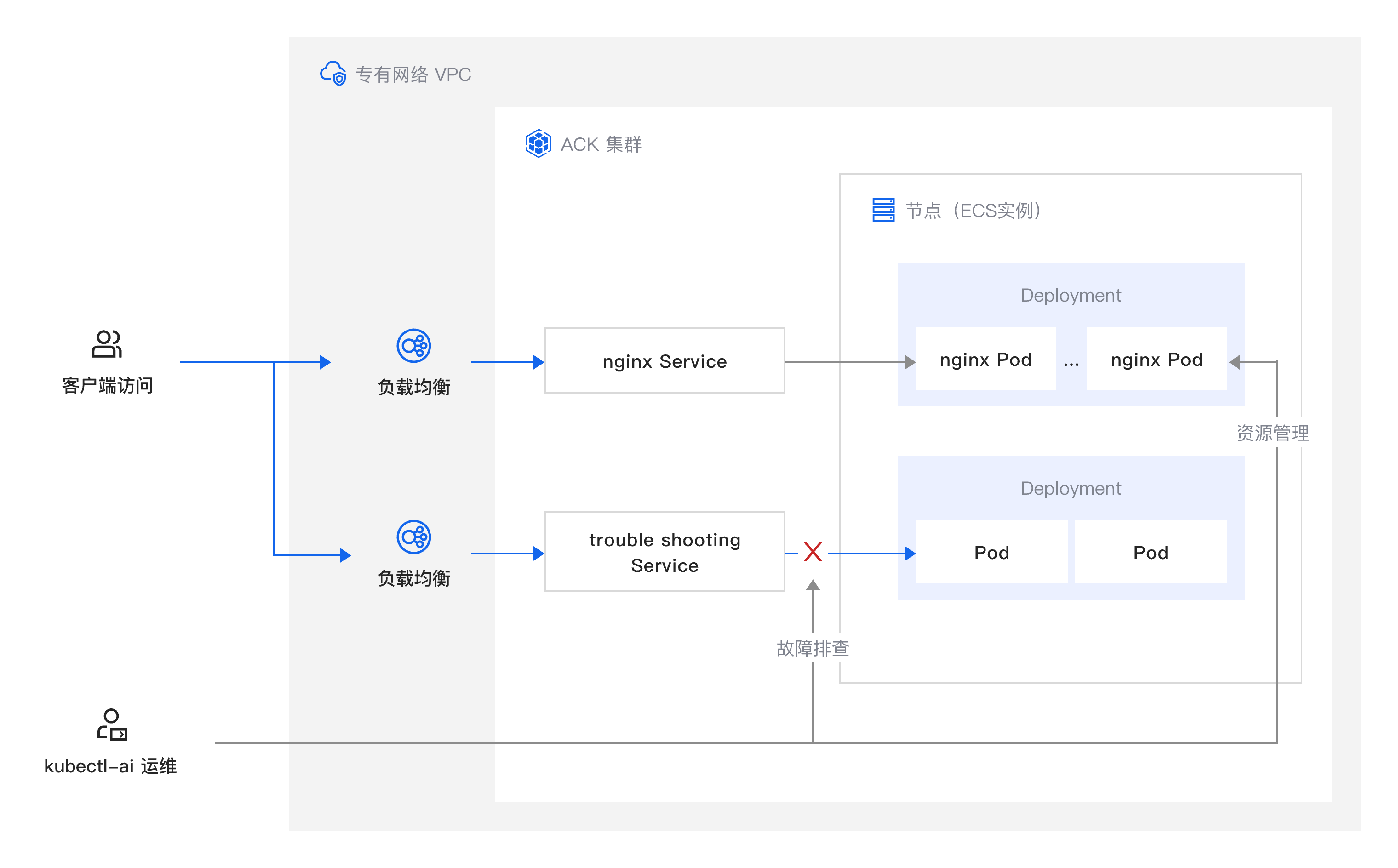
Task: Click the 资源管理 label
Action: pos(1272,433)
